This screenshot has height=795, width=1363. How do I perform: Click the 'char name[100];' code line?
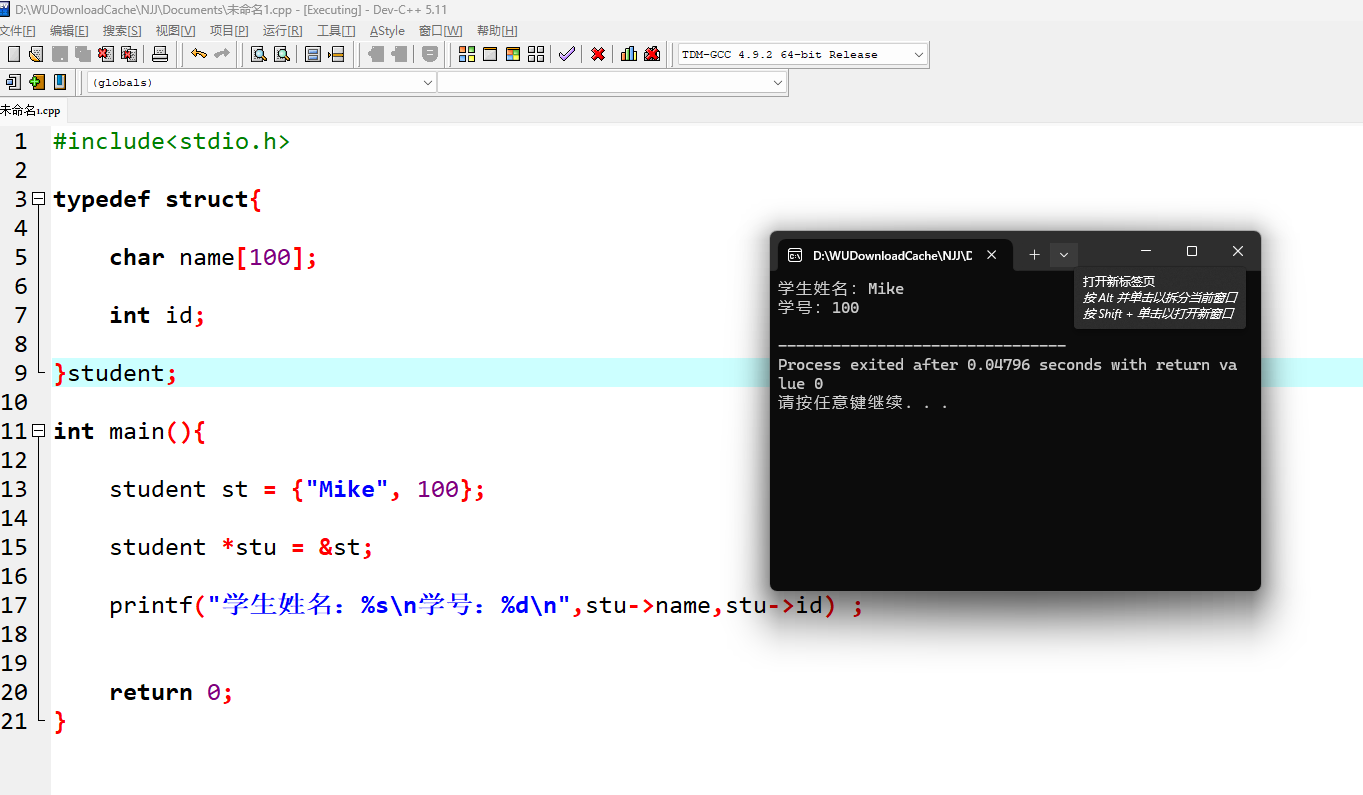pyautogui.click(x=213, y=257)
